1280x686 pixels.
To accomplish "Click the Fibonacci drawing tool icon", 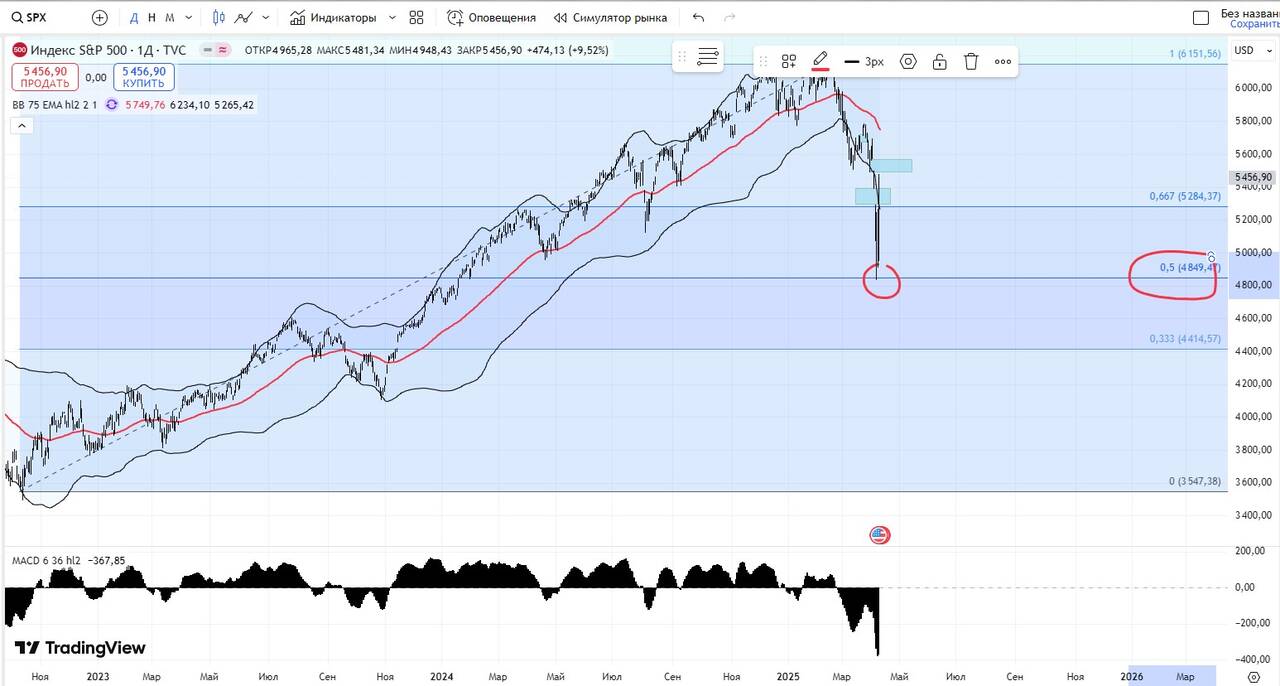I will (x=708, y=57).
